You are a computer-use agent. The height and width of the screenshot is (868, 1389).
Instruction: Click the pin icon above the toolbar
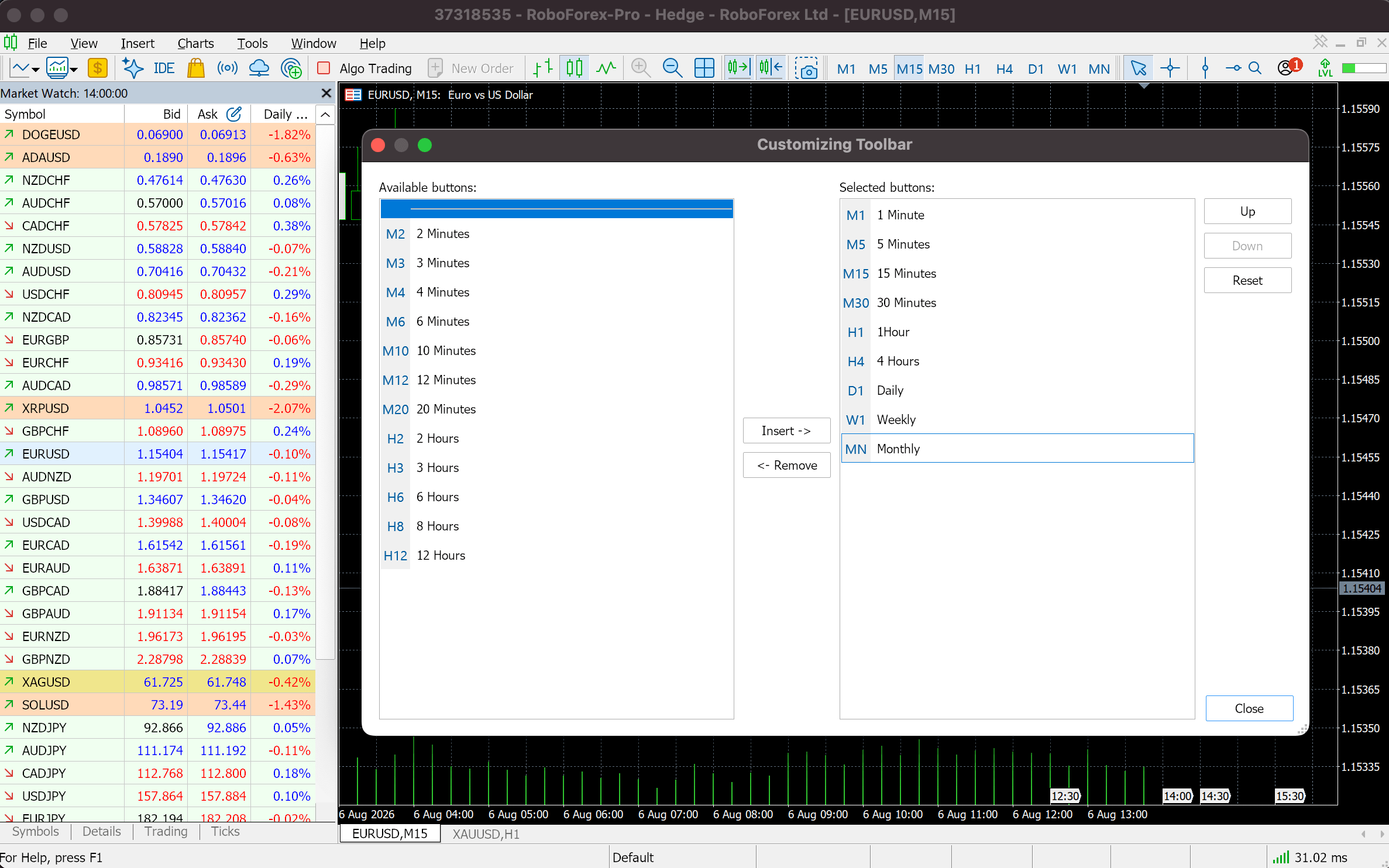(x=1320, y=42)
